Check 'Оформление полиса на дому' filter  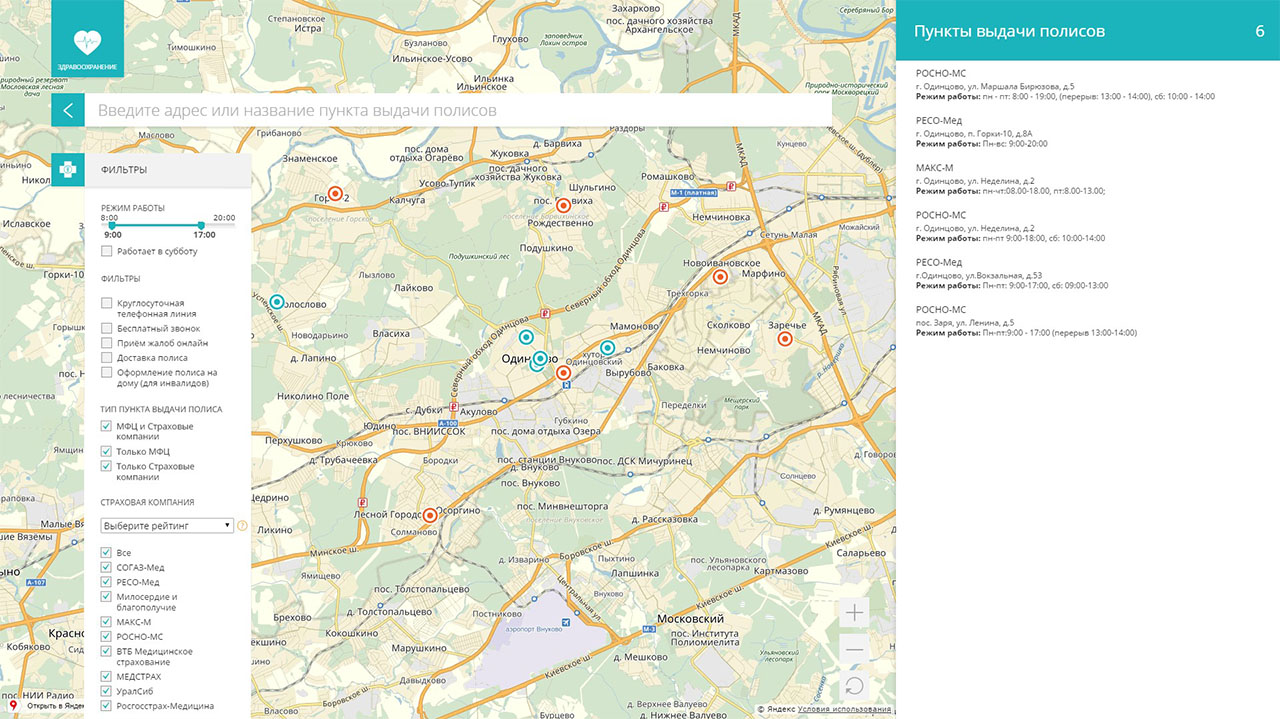(x=107, y=372)
